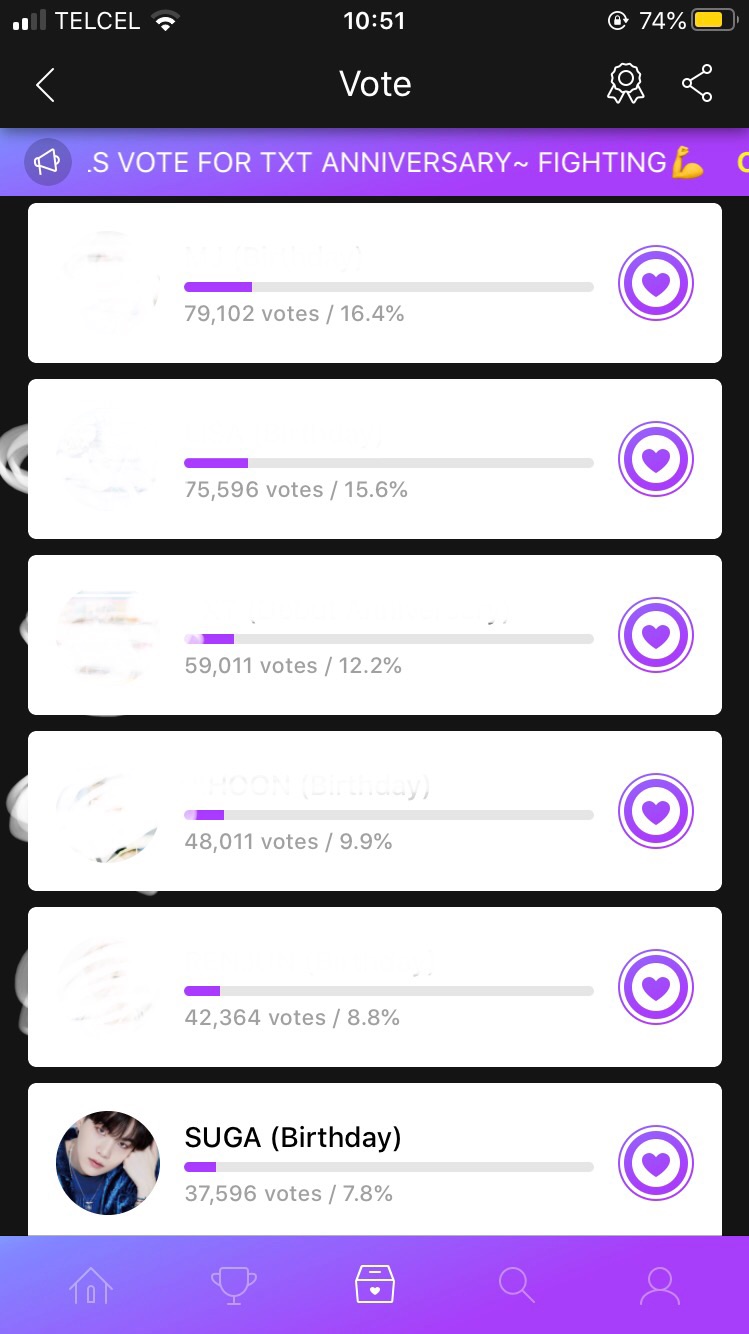The image size is (749, 1334).
Task: Tap heart button beside SUGA (Birthday)
Action: pyautogui.click(x=655, y=1163)
